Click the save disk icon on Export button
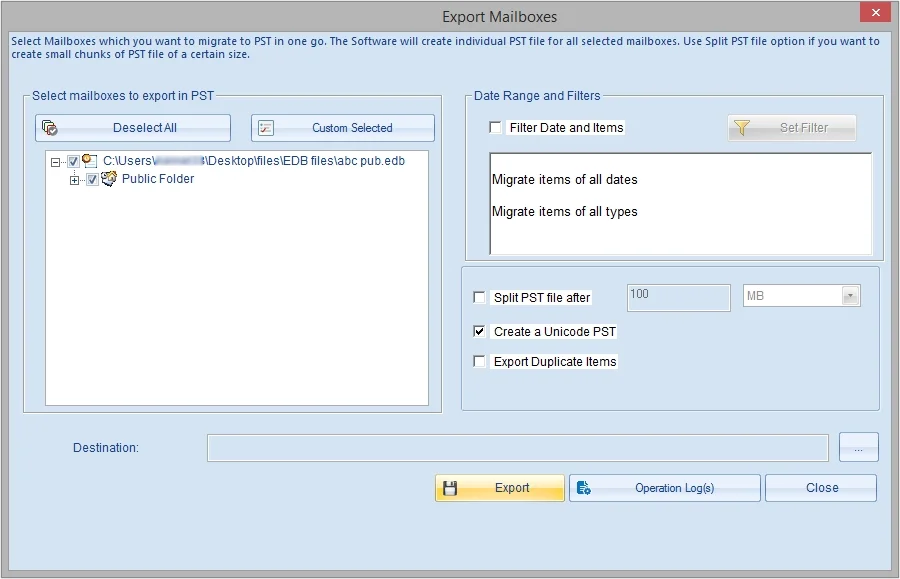 pyautogui.click(x=450, y=487)
